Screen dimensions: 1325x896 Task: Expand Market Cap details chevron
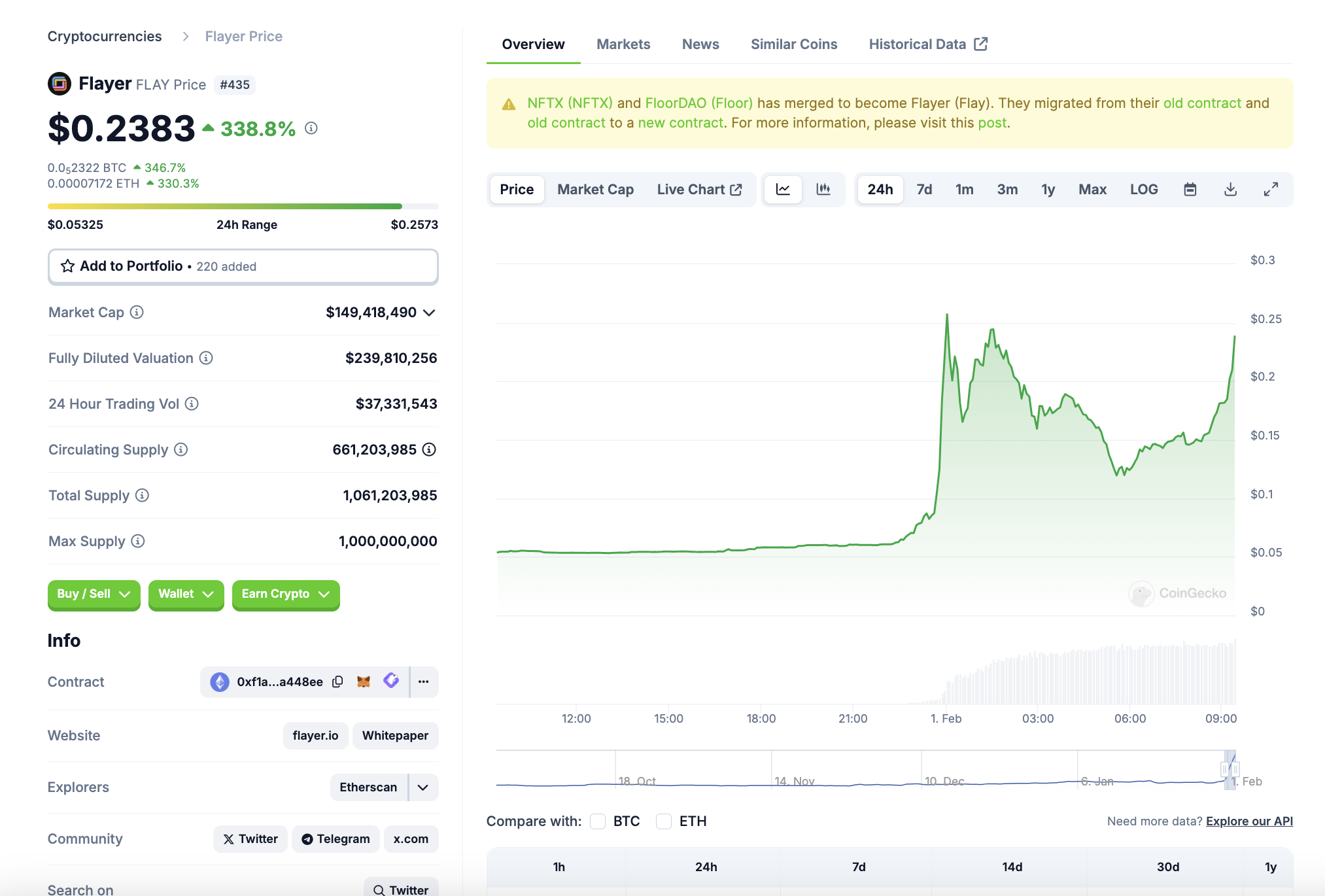[429, 313]
